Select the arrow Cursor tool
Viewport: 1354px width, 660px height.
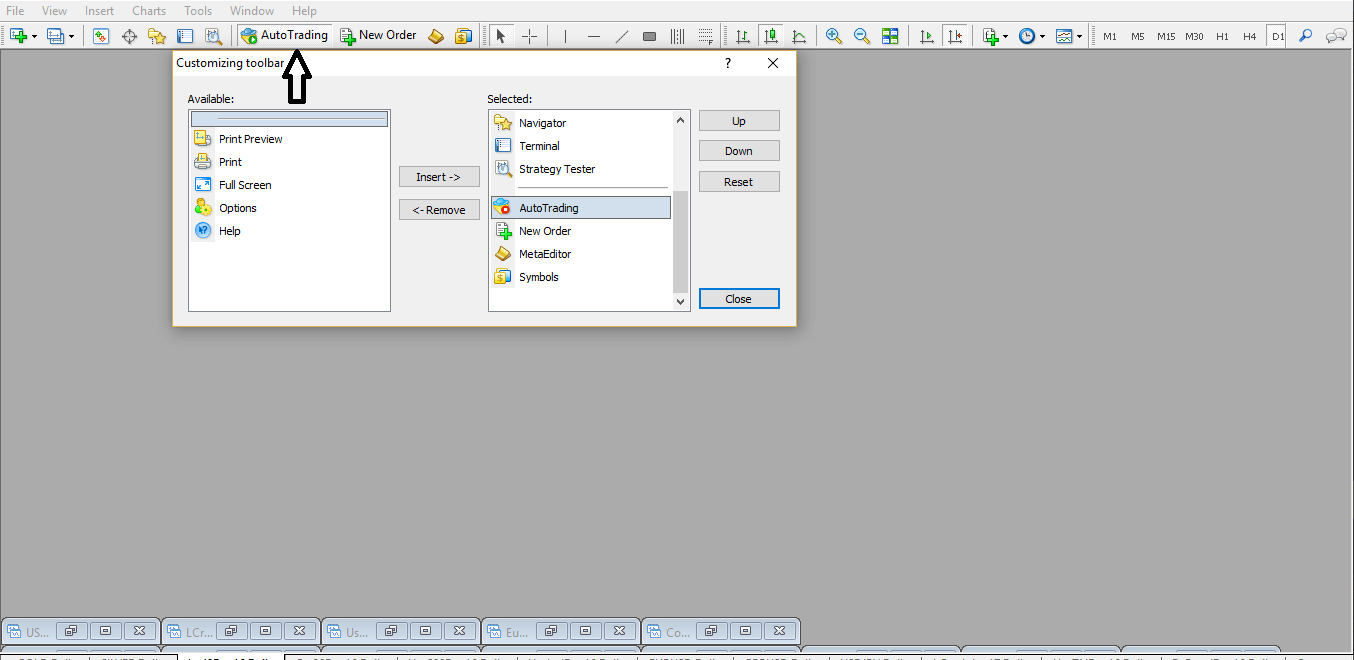coord(501,36)
